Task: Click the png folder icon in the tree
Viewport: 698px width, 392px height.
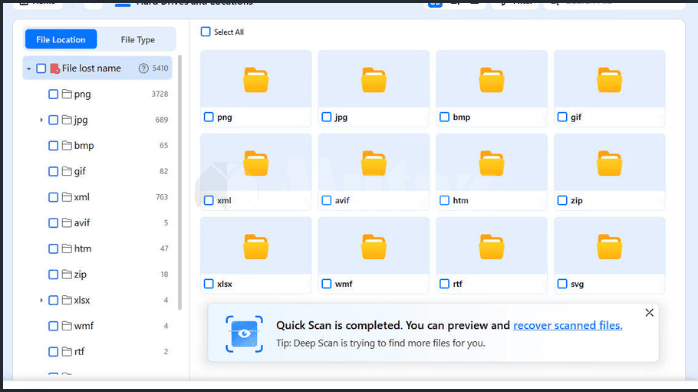Action: [67, 94]
